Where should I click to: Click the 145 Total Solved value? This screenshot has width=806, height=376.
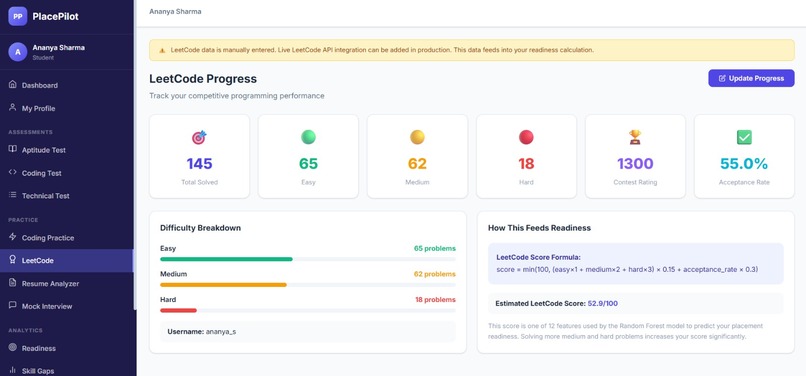199,164
